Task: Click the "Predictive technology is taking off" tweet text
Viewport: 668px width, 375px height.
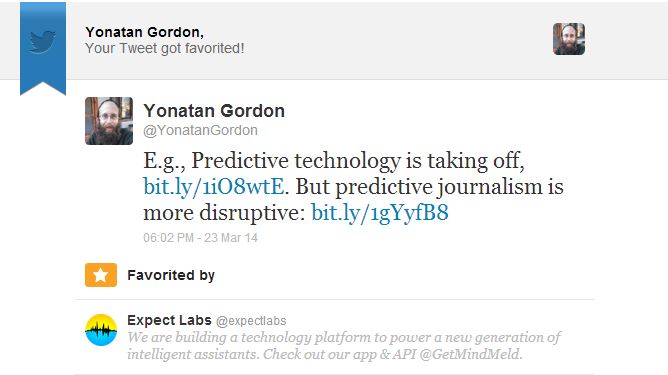Action: click(356, 161)
